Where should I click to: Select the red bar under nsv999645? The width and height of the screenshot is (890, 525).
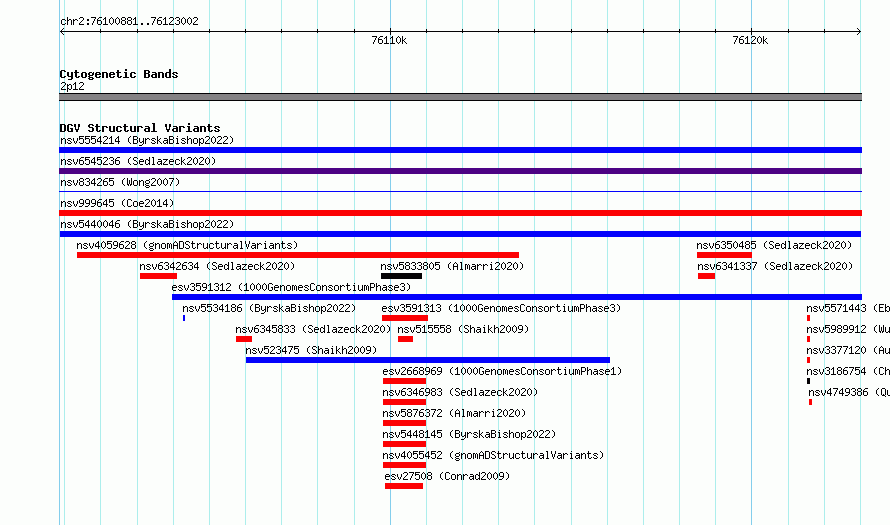(x=460, y=213)
